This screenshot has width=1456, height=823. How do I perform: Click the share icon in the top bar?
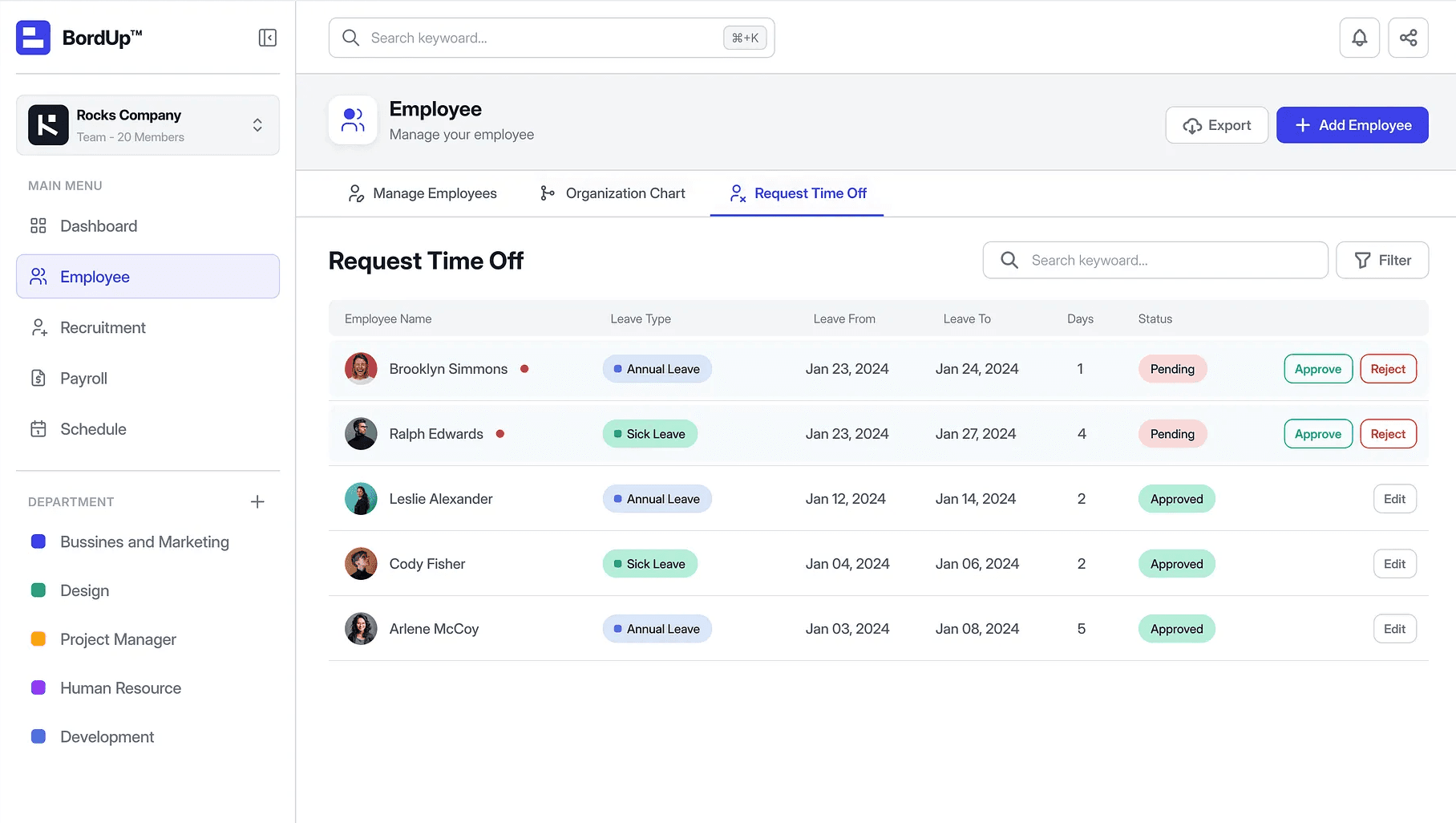point(1409,37)
